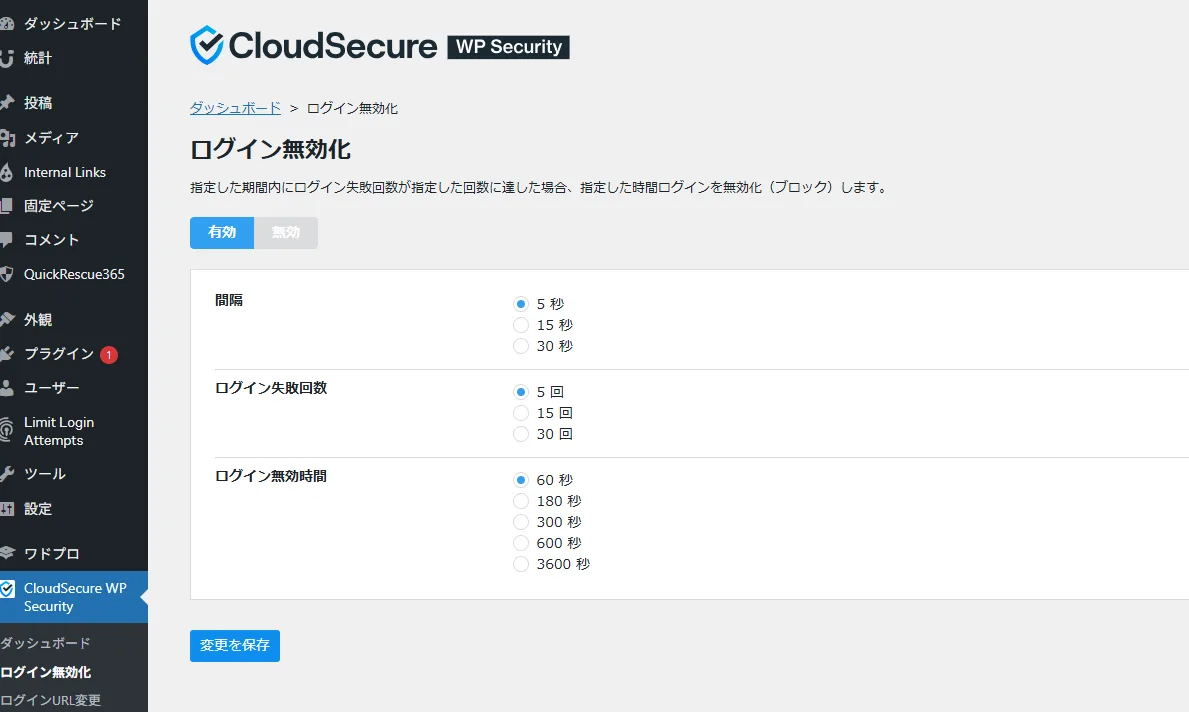Screen dimensions: 1189x712
Task: Select the 5 秒 interval option
Action: [x=520, y=304]
